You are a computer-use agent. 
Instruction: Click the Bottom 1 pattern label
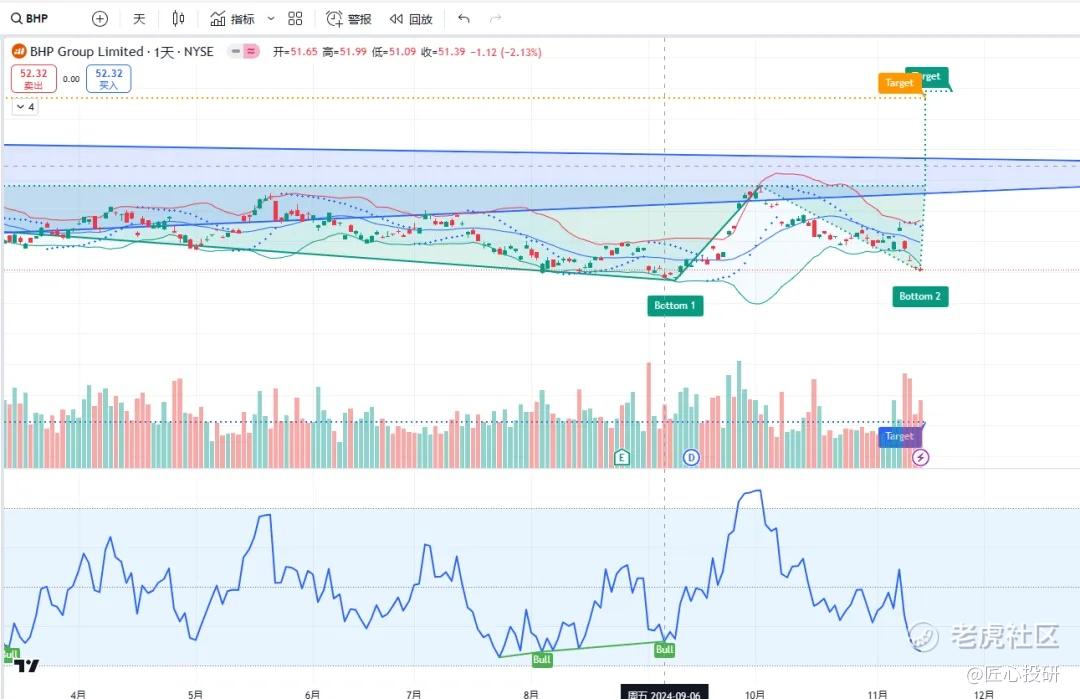(x=675, y=306)
